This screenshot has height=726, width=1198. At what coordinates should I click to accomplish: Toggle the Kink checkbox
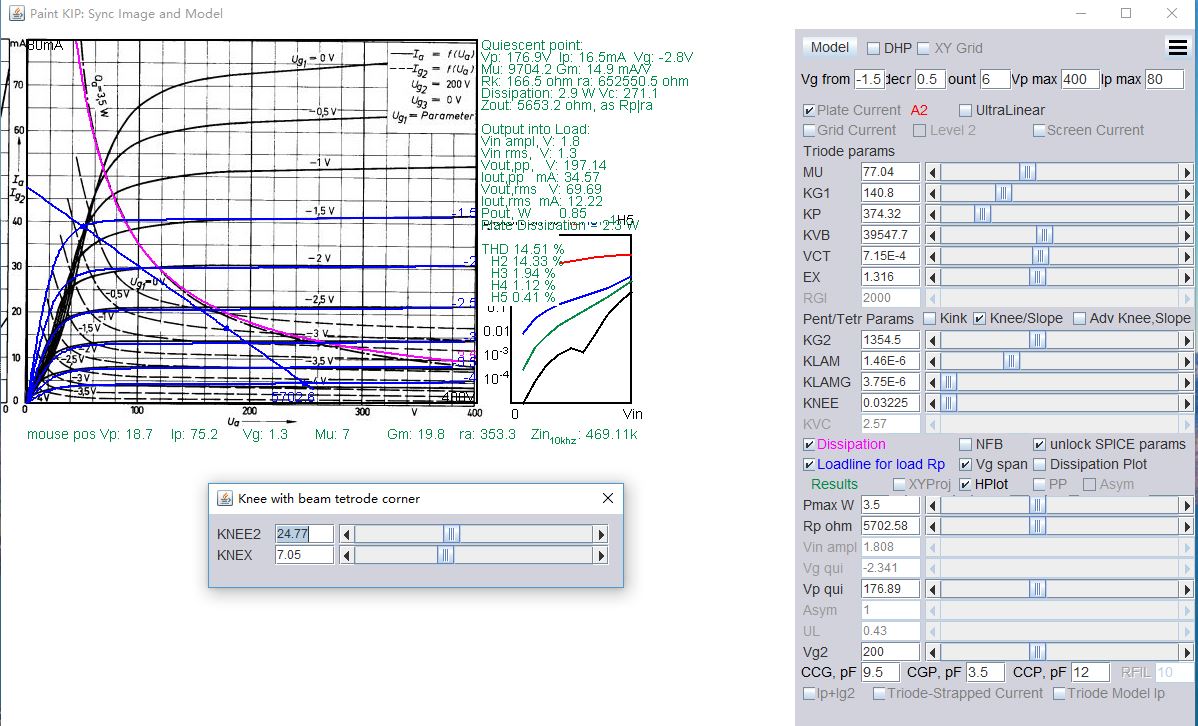(930, 318)
